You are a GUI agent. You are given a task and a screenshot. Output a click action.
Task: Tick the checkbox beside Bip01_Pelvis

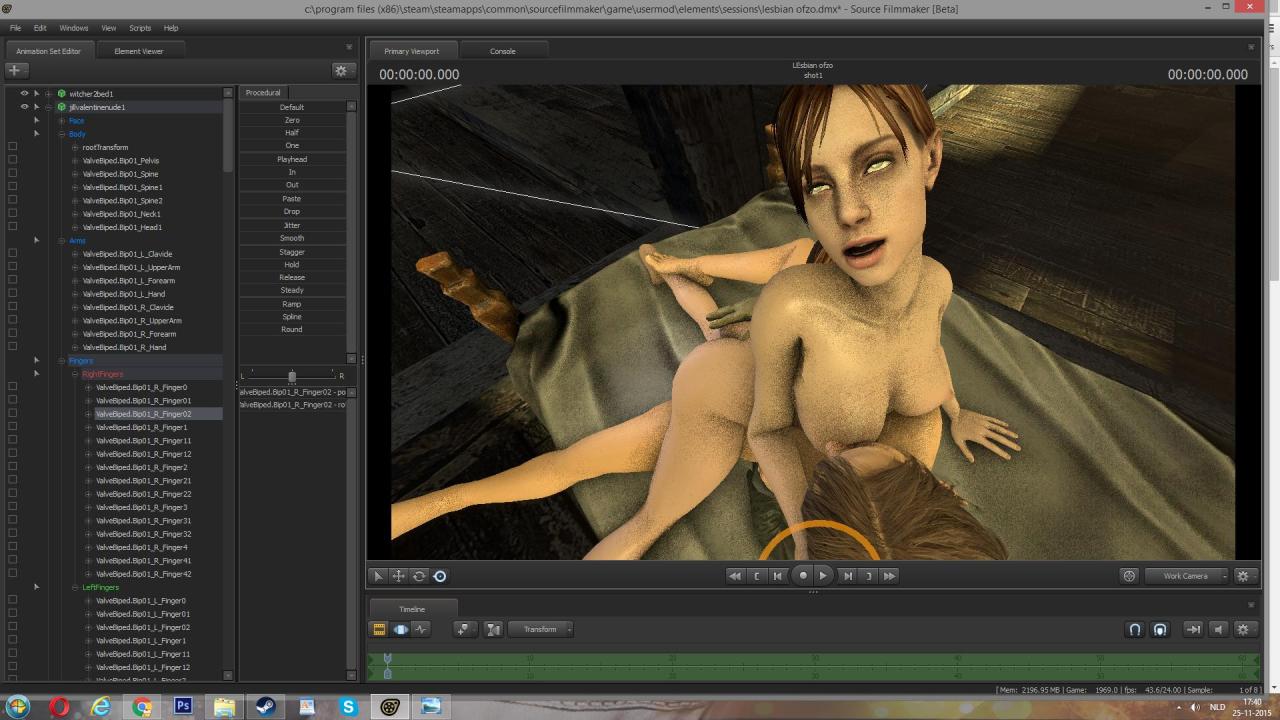point(12,160)
